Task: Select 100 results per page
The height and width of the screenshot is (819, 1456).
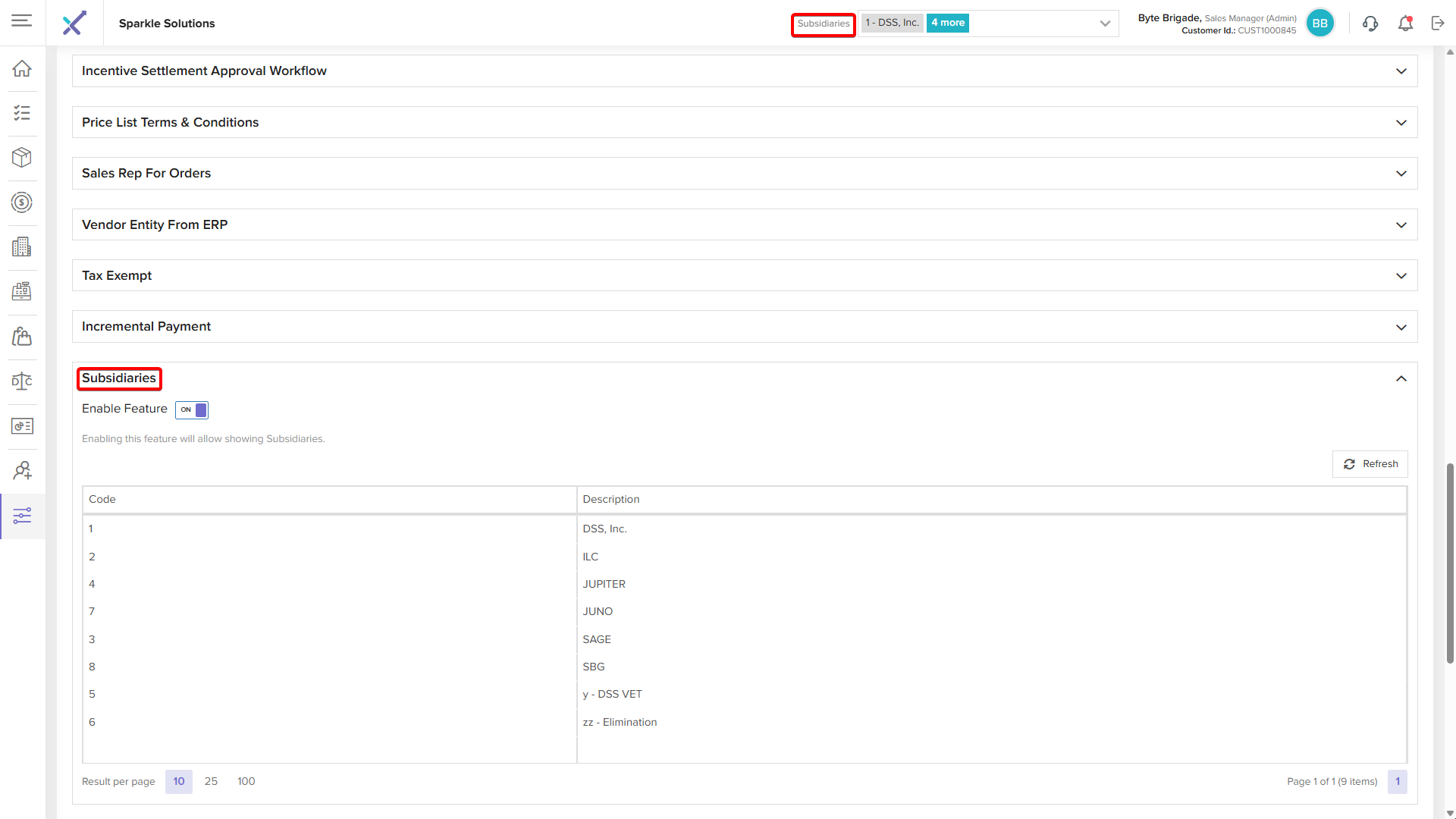Action: [x=246, y=781]
